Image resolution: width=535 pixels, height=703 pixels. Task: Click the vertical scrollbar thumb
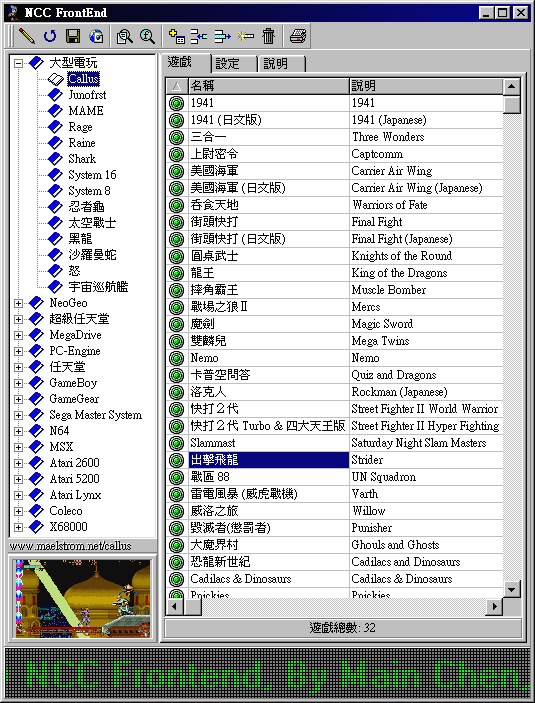(512, 104)
